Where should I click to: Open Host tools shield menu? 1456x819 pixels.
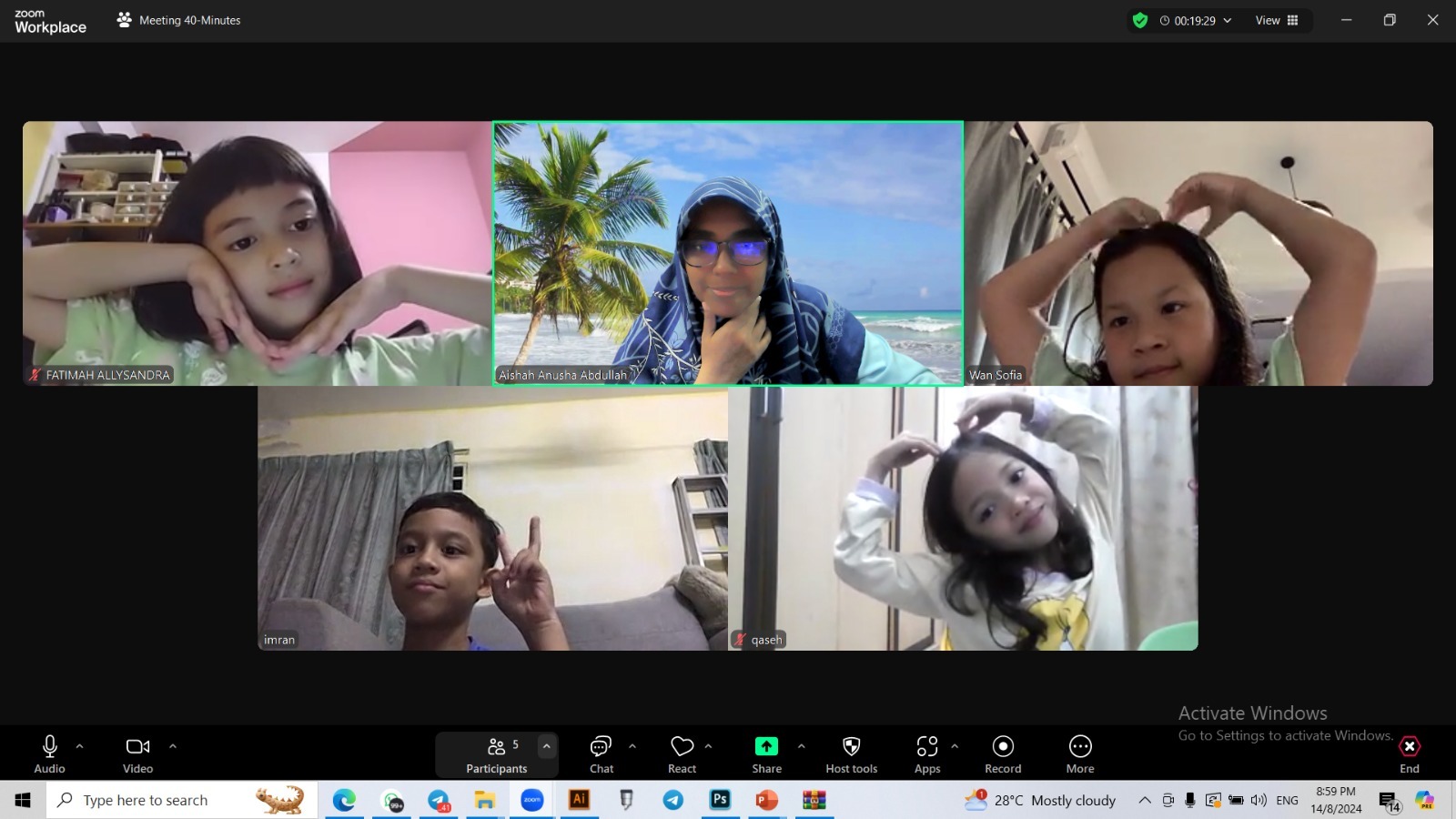click(852, 754)
